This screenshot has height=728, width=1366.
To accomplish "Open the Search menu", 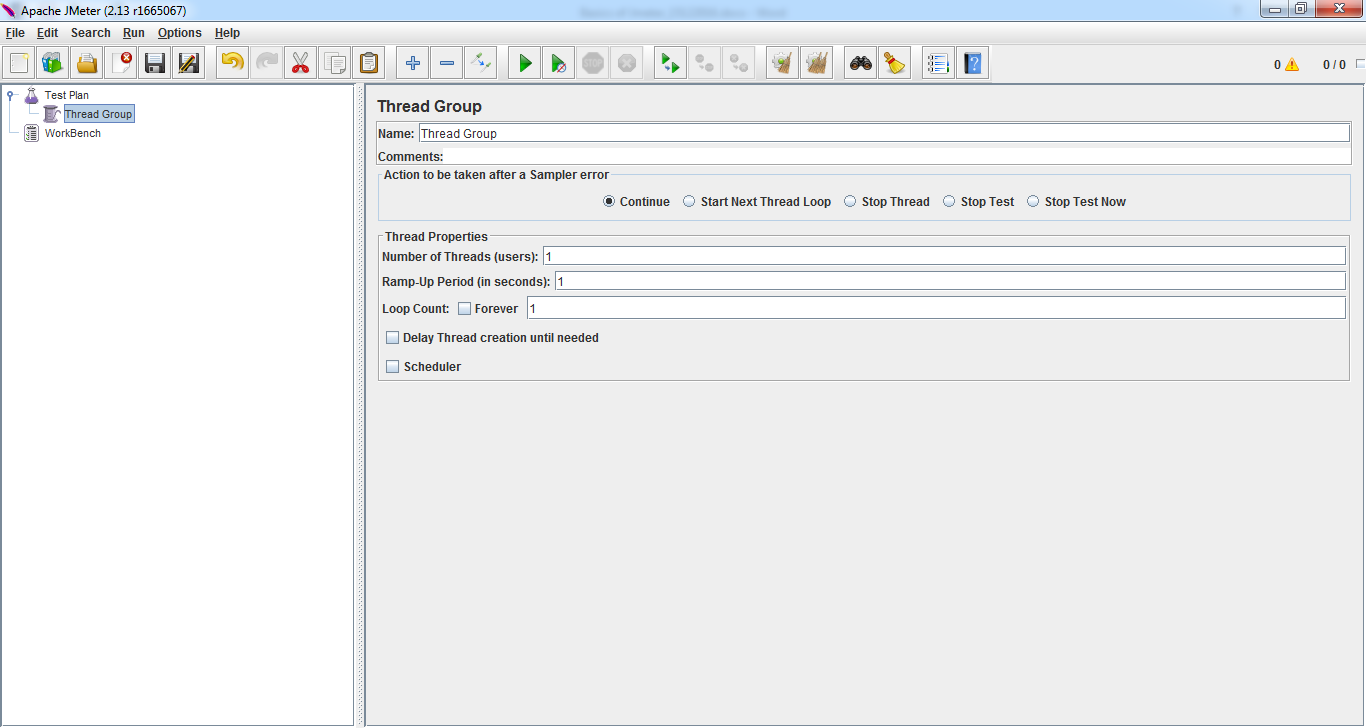I will tap(90, 33).
